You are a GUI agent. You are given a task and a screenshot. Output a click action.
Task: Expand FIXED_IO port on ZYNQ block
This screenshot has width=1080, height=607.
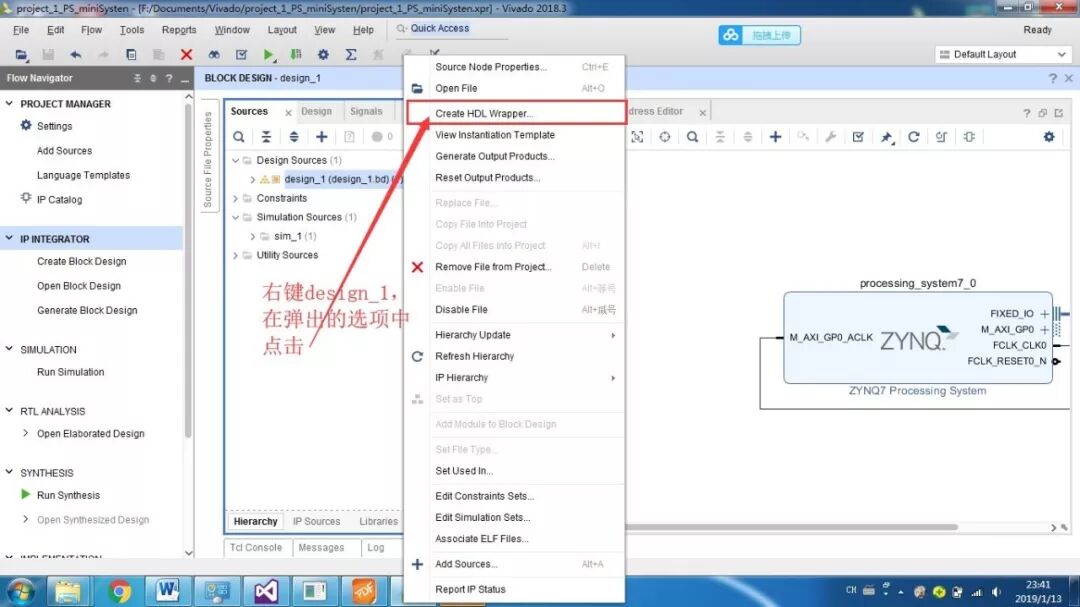coord(1045,313)
